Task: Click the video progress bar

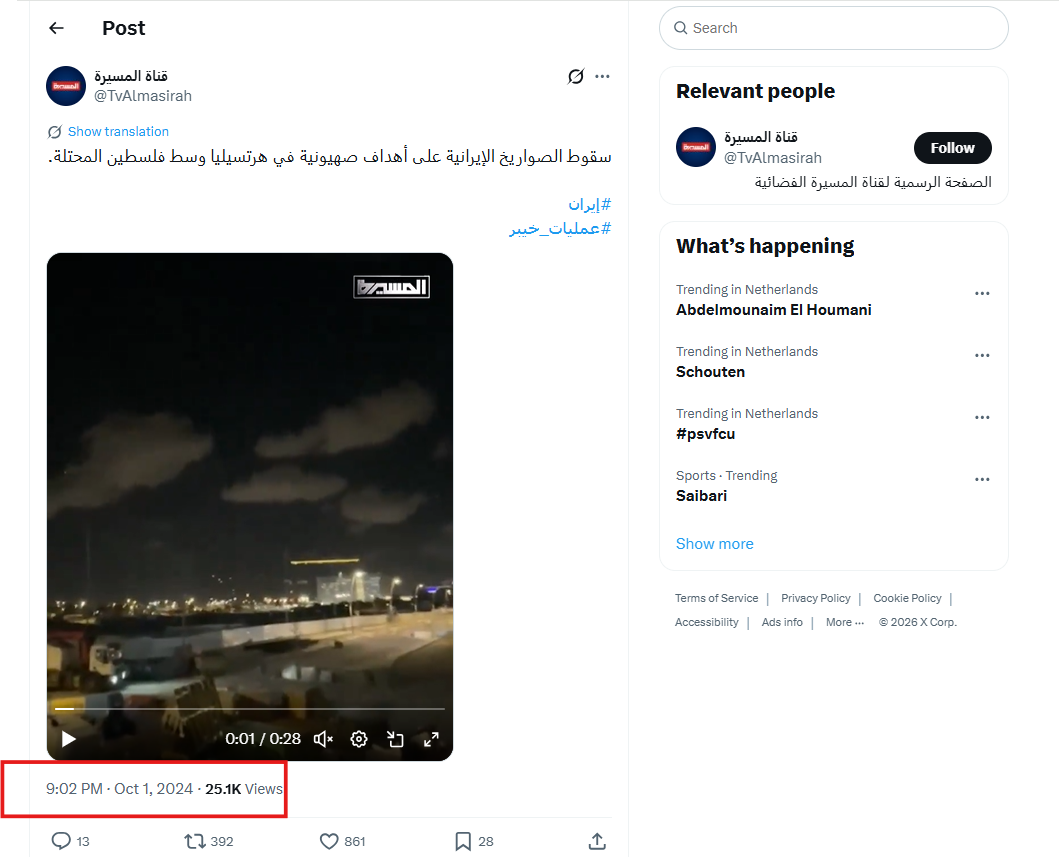Action: (250, 708)
